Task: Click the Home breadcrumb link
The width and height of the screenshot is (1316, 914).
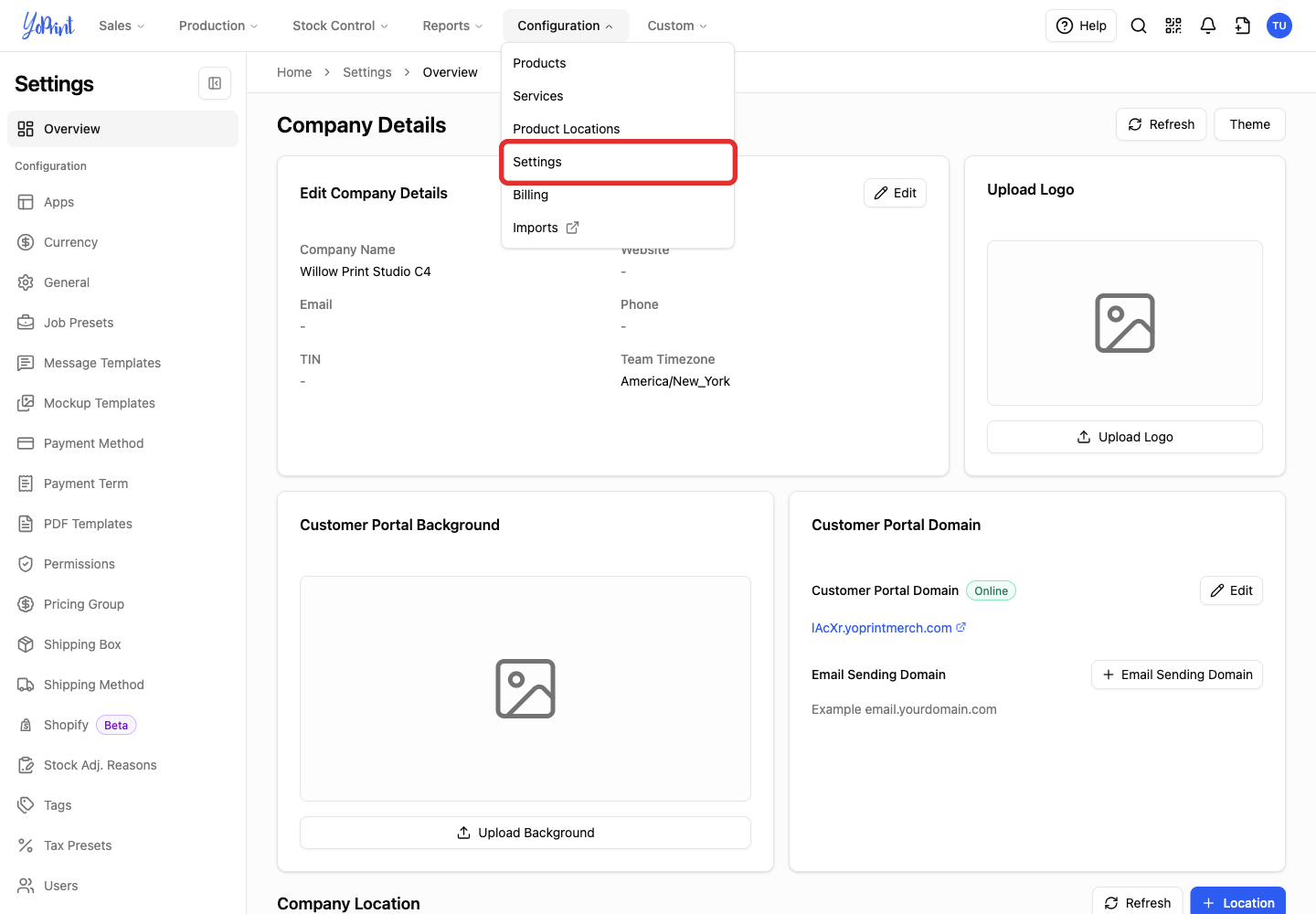Action: (294, 72)
